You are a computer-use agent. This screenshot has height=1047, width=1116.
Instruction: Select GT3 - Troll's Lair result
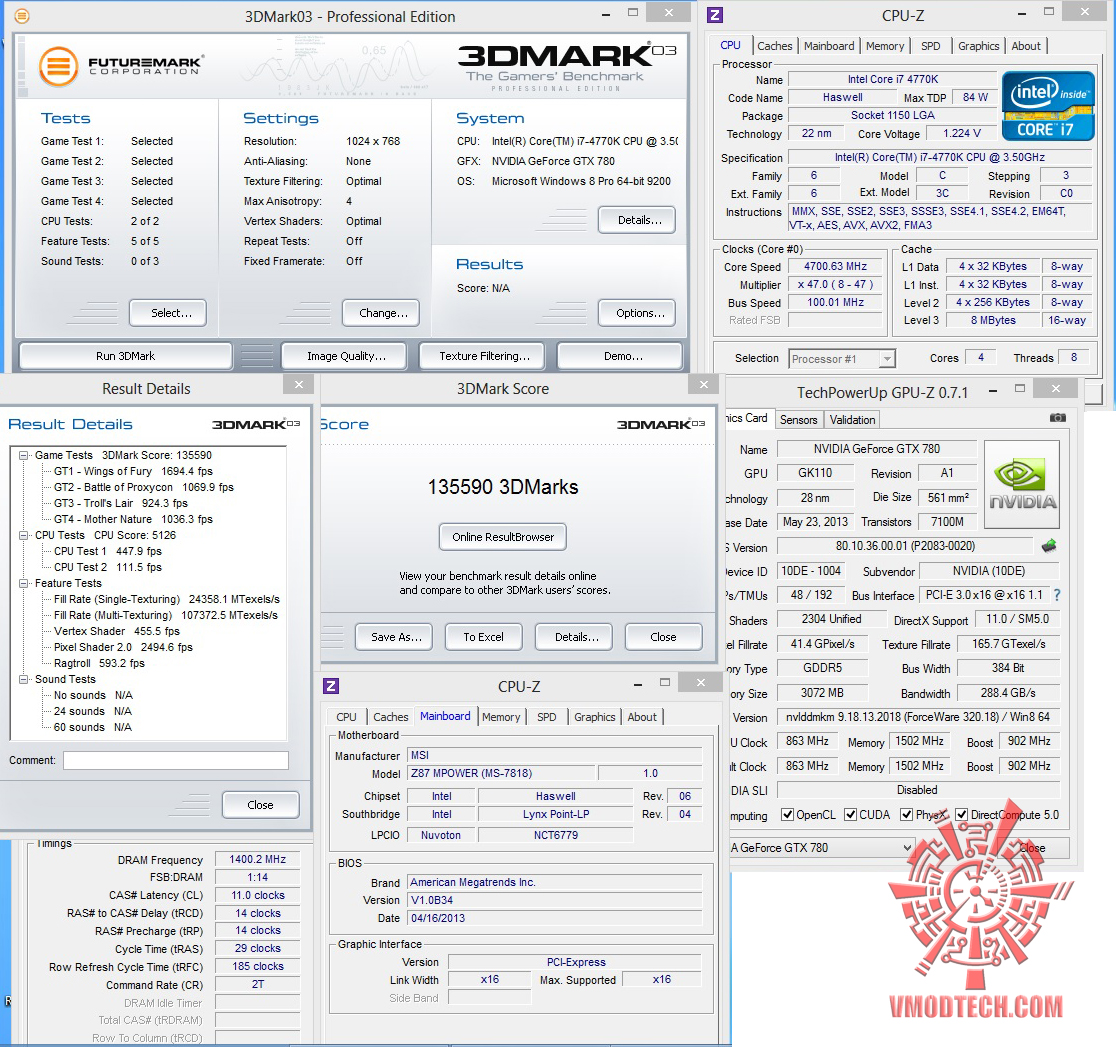(x=121, y=503)
